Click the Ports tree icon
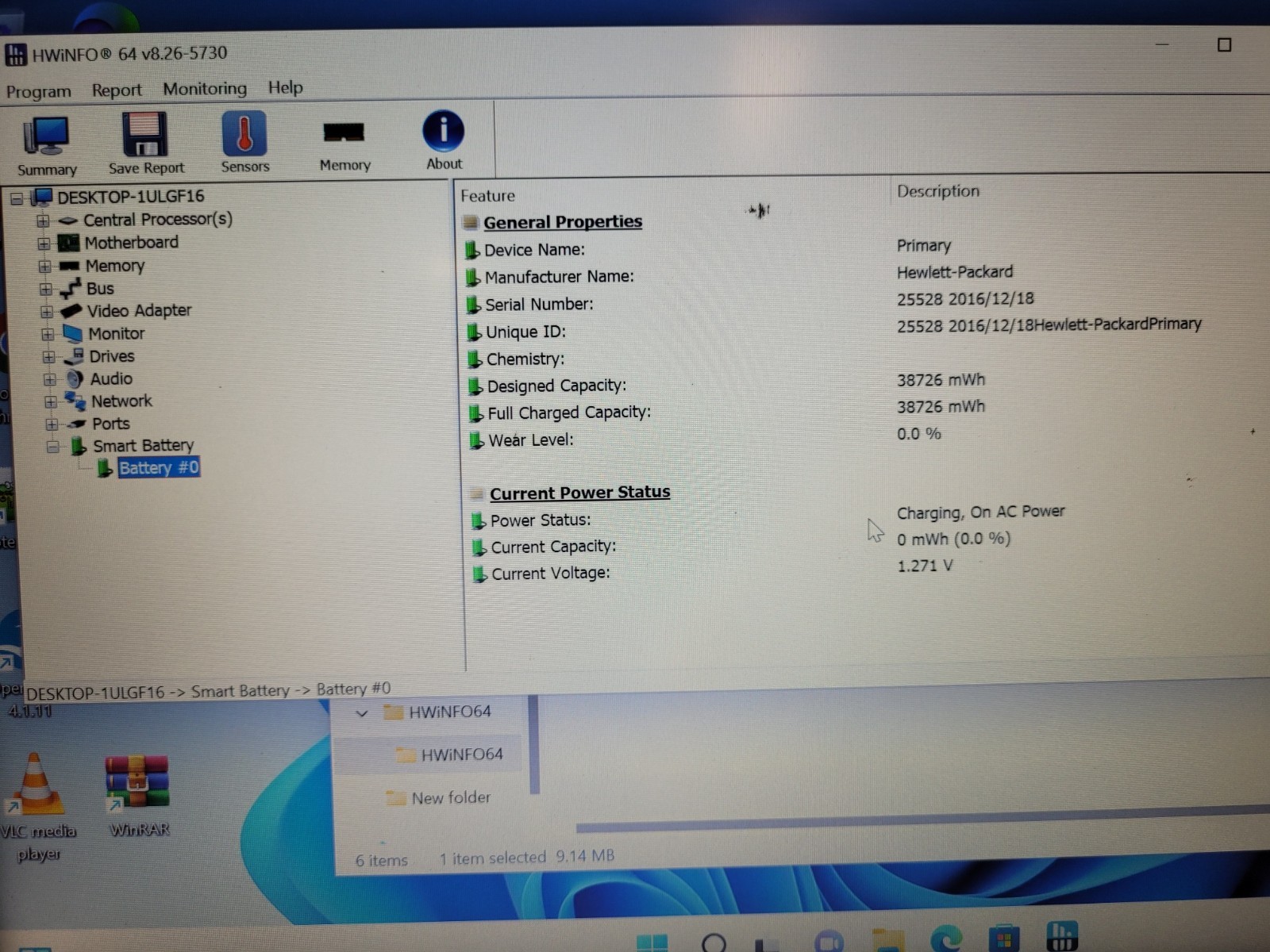The height and width of the screenshot is (952, 1270). 78,424
